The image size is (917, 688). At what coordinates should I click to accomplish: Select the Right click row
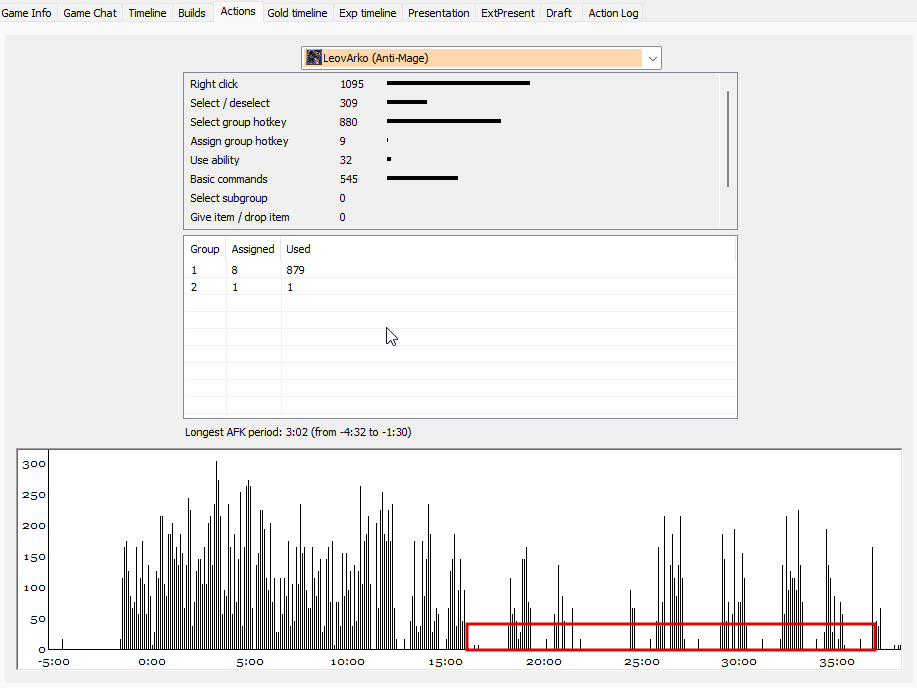click(x=451, y=84)
